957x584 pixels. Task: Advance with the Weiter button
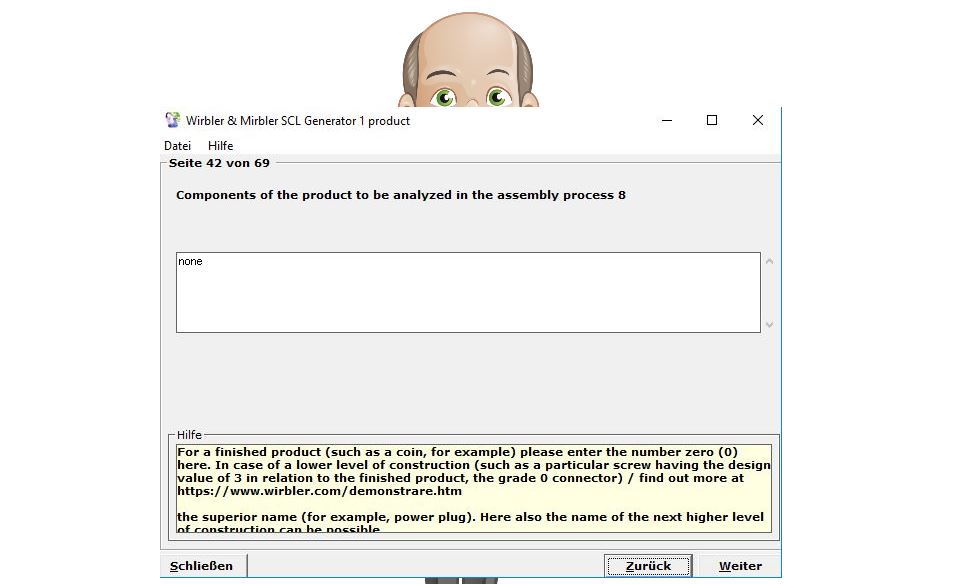739,566
